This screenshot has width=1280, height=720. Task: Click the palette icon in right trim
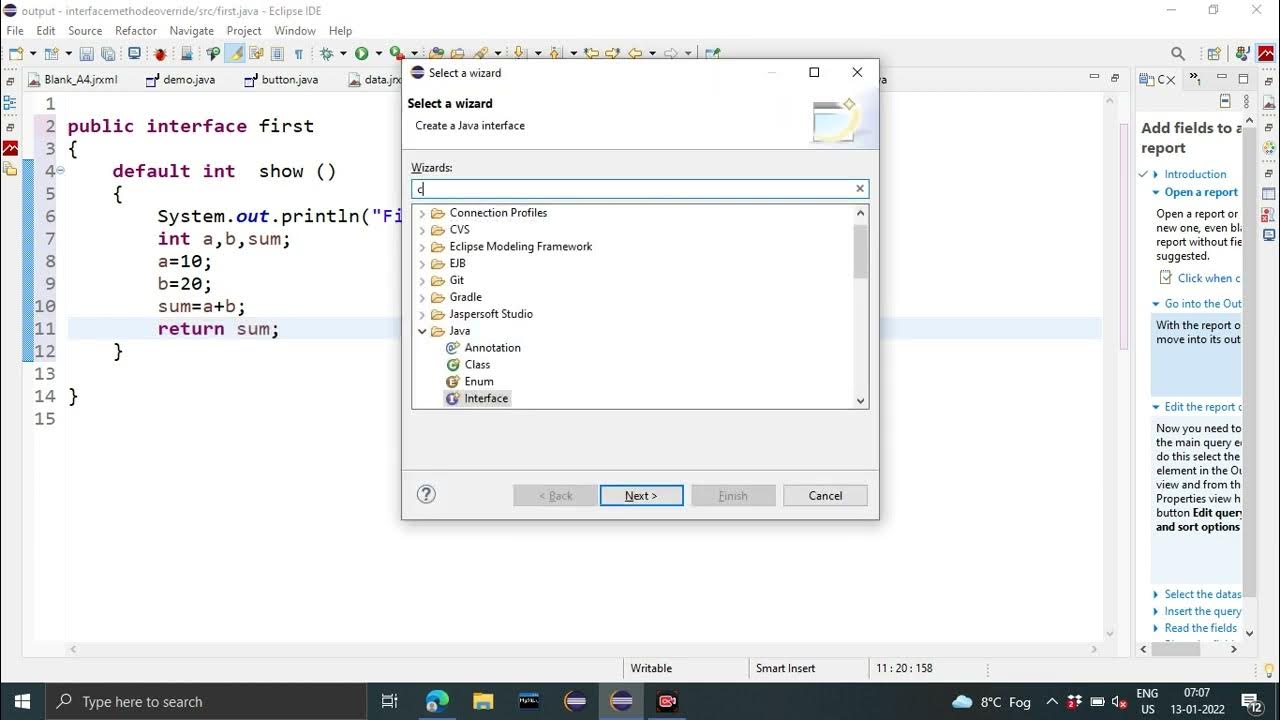[x=1269, y=147]
